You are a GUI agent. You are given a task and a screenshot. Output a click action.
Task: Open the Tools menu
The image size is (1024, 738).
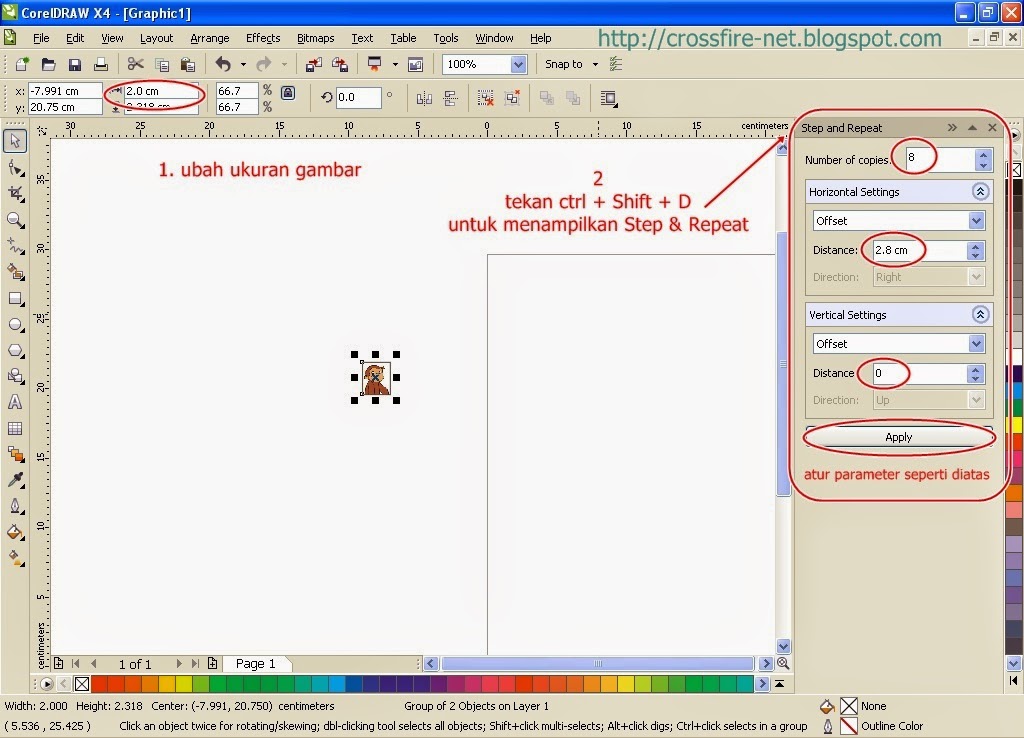pos(445,38)
